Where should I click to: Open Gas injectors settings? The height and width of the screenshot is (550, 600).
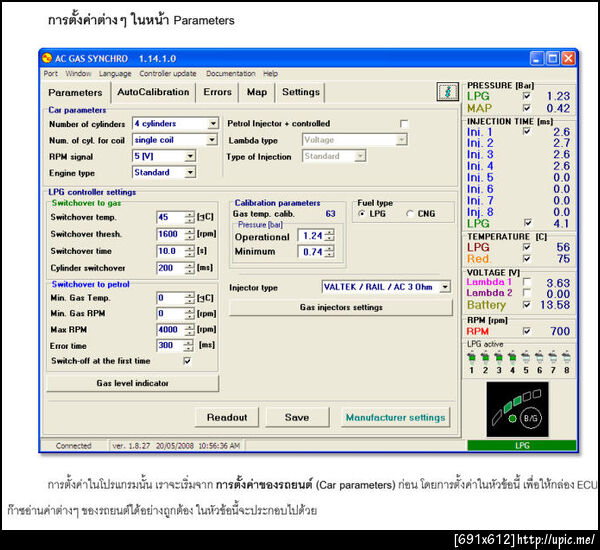click(341, 307)
